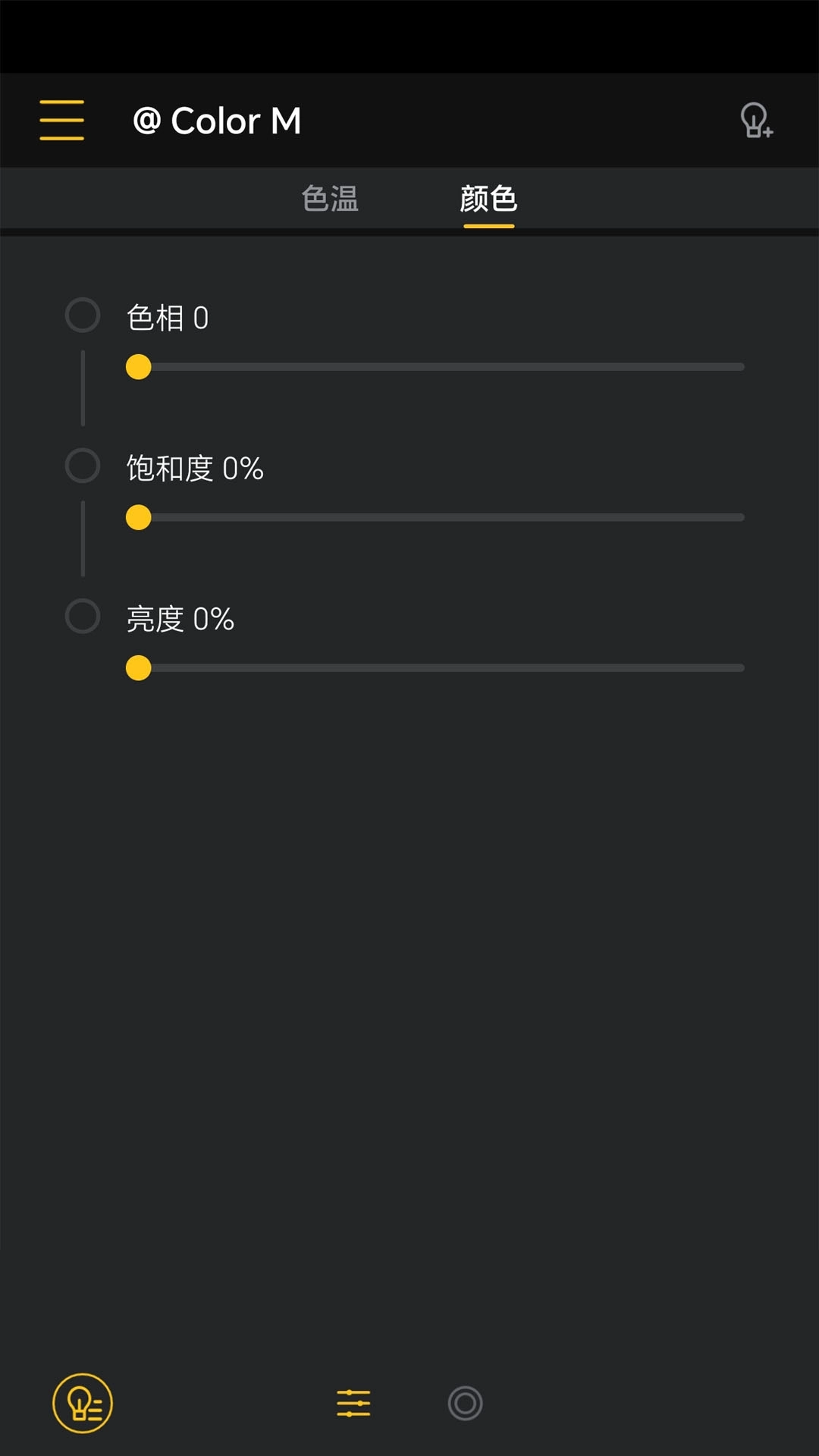
Task: Click the 亮度 slider yellow knob
Action: 139,667
